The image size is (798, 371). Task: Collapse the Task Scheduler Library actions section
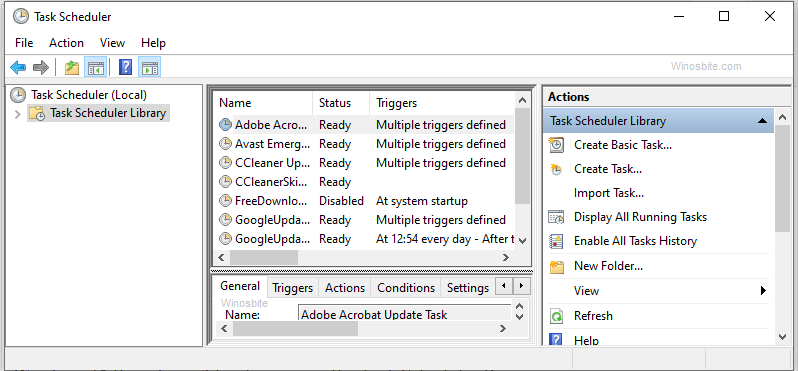click(762, 121)
